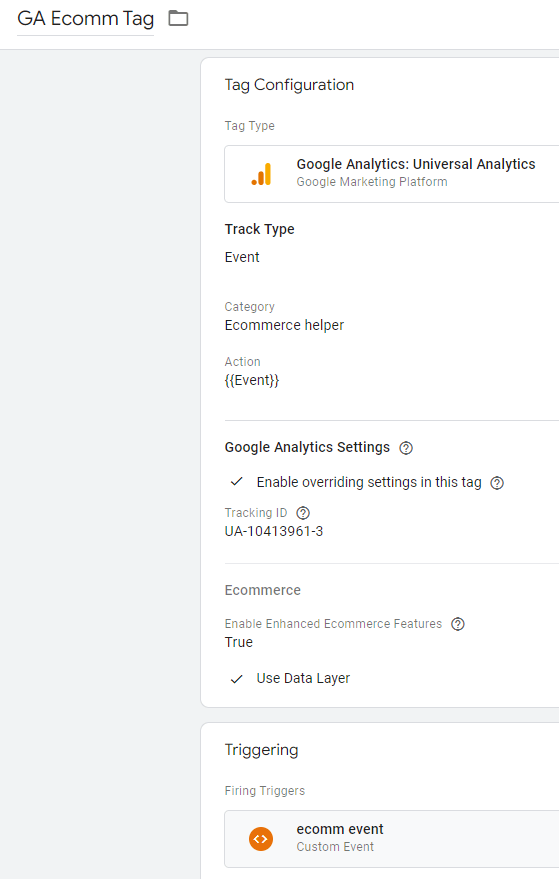This screenshot has height=879, width=559.
Task: Click the Triggering section heading
Action: click(261, 750)
